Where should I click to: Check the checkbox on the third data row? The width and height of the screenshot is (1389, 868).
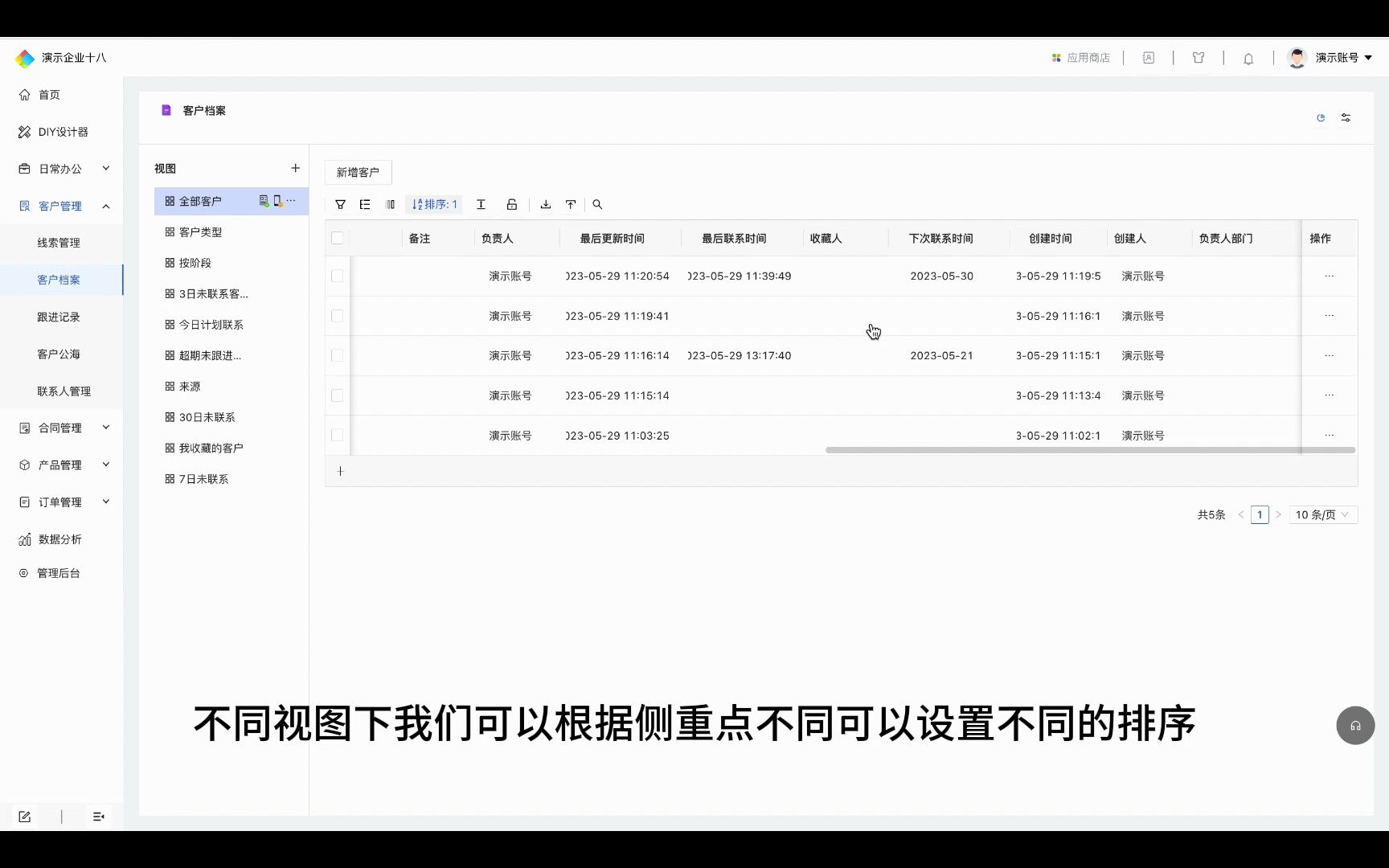[338, 355]
